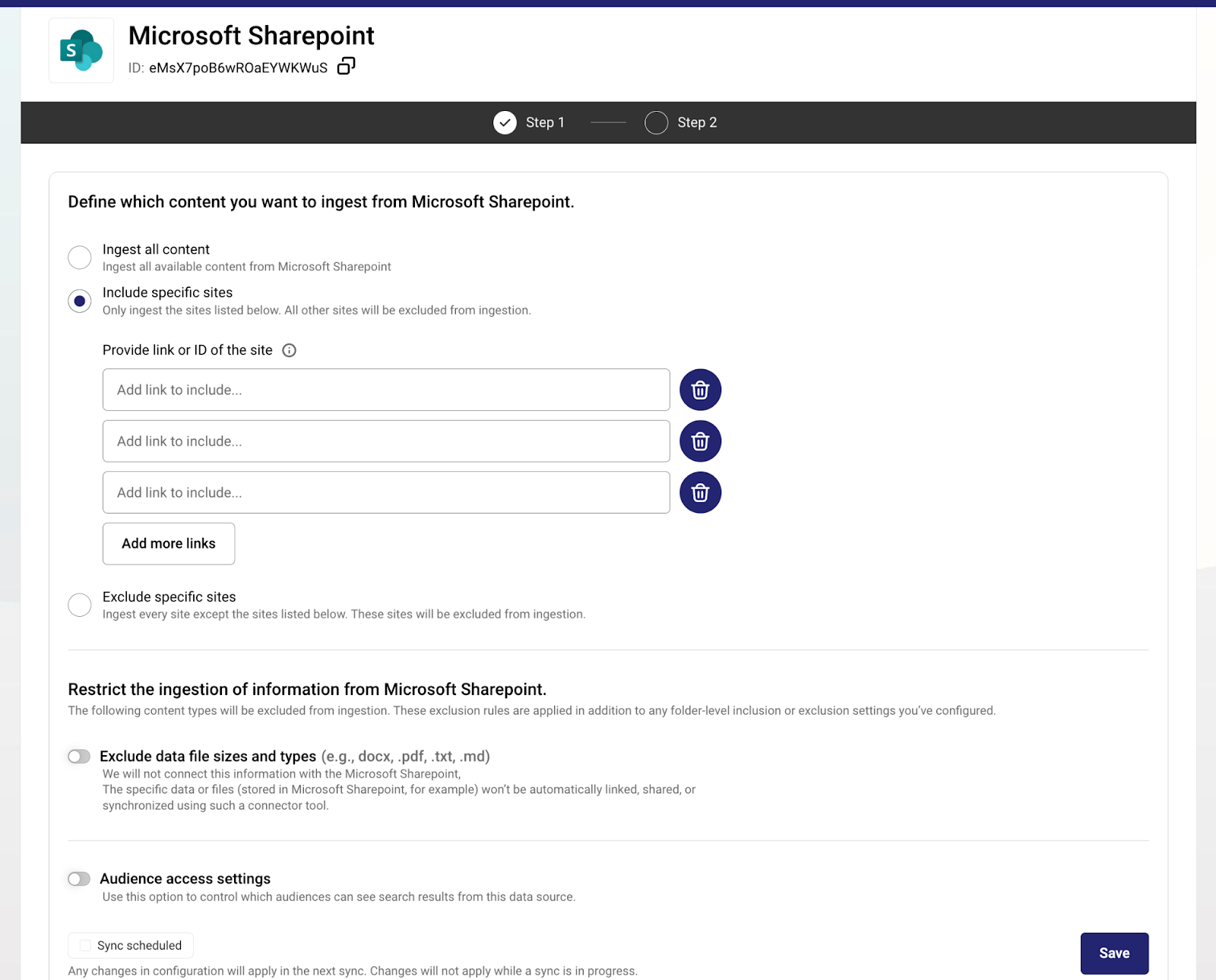Select the Ingest all content option
Screen dimensions: 1216x980
click(80, 258)
